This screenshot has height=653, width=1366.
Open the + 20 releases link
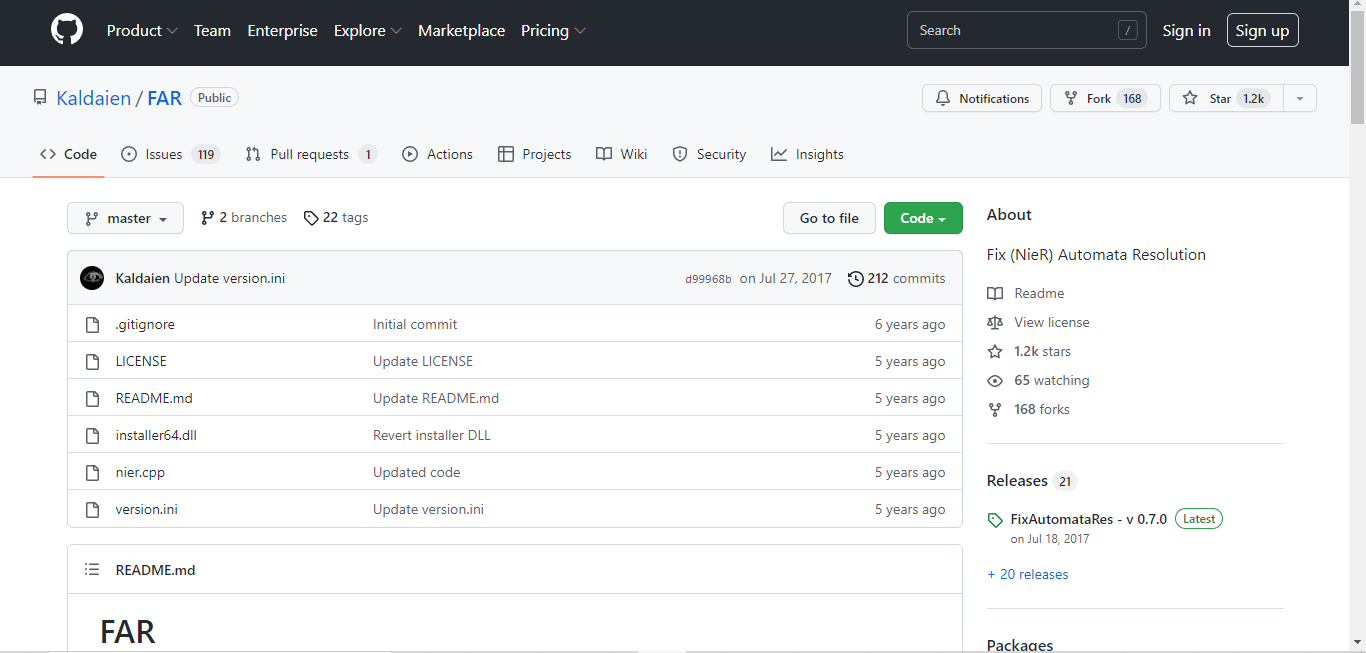coord(1027,574)
